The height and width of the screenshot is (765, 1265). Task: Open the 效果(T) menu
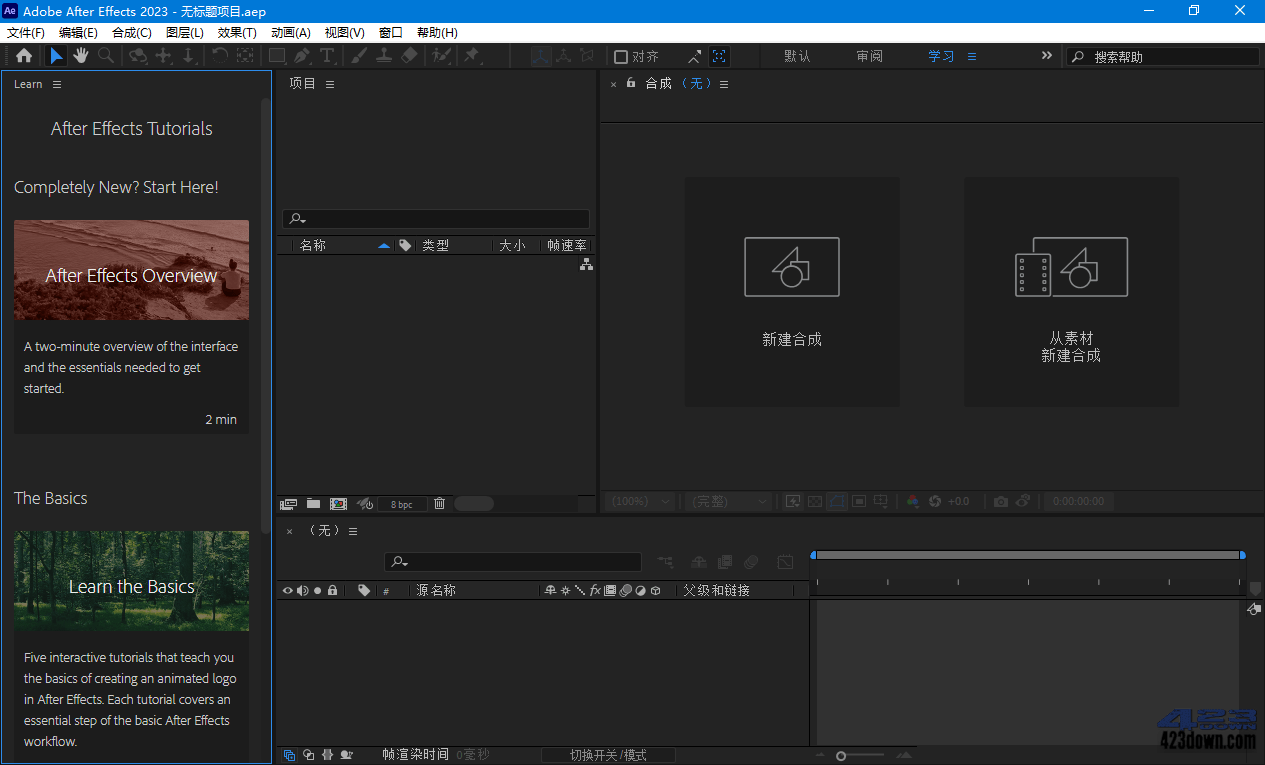coord(237,32)
